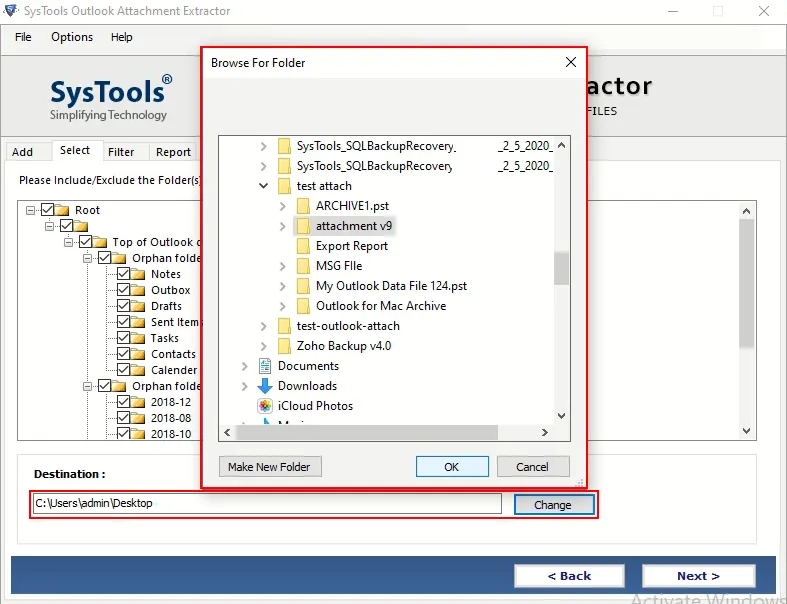Click the folder icon beside test attach
The image size is (787, 604).
click(x=284, y=186)
